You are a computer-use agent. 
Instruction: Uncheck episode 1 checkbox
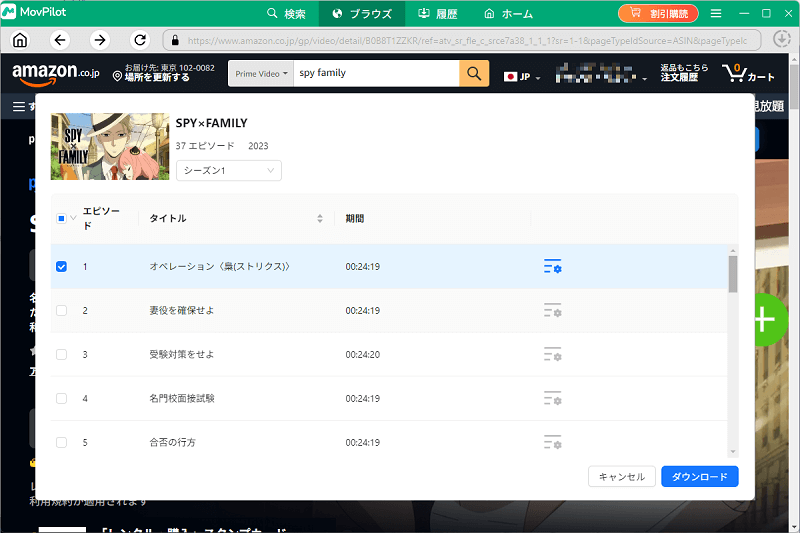[x=61, y=266]
